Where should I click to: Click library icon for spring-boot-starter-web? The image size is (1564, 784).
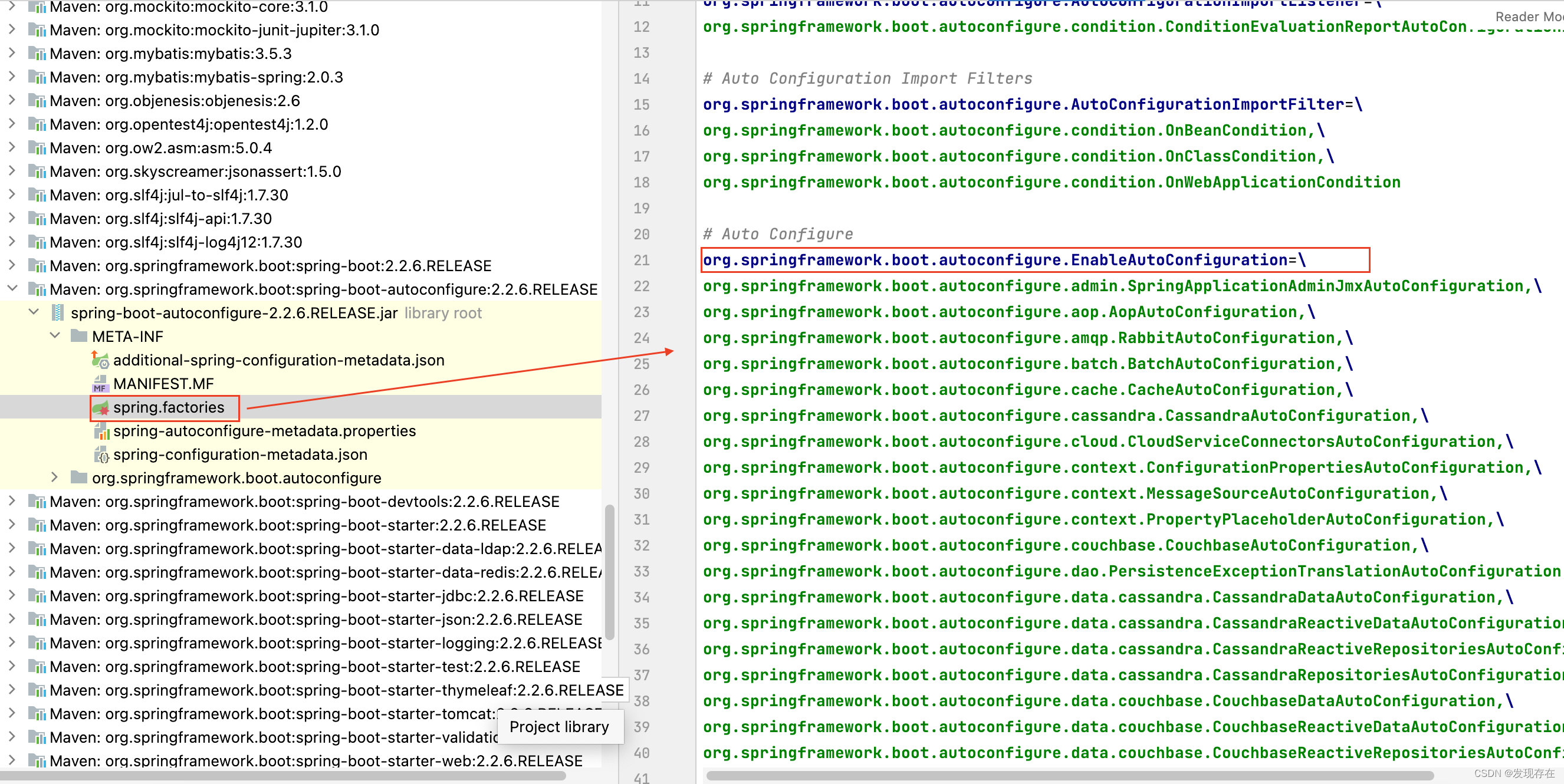coord(37,762)
